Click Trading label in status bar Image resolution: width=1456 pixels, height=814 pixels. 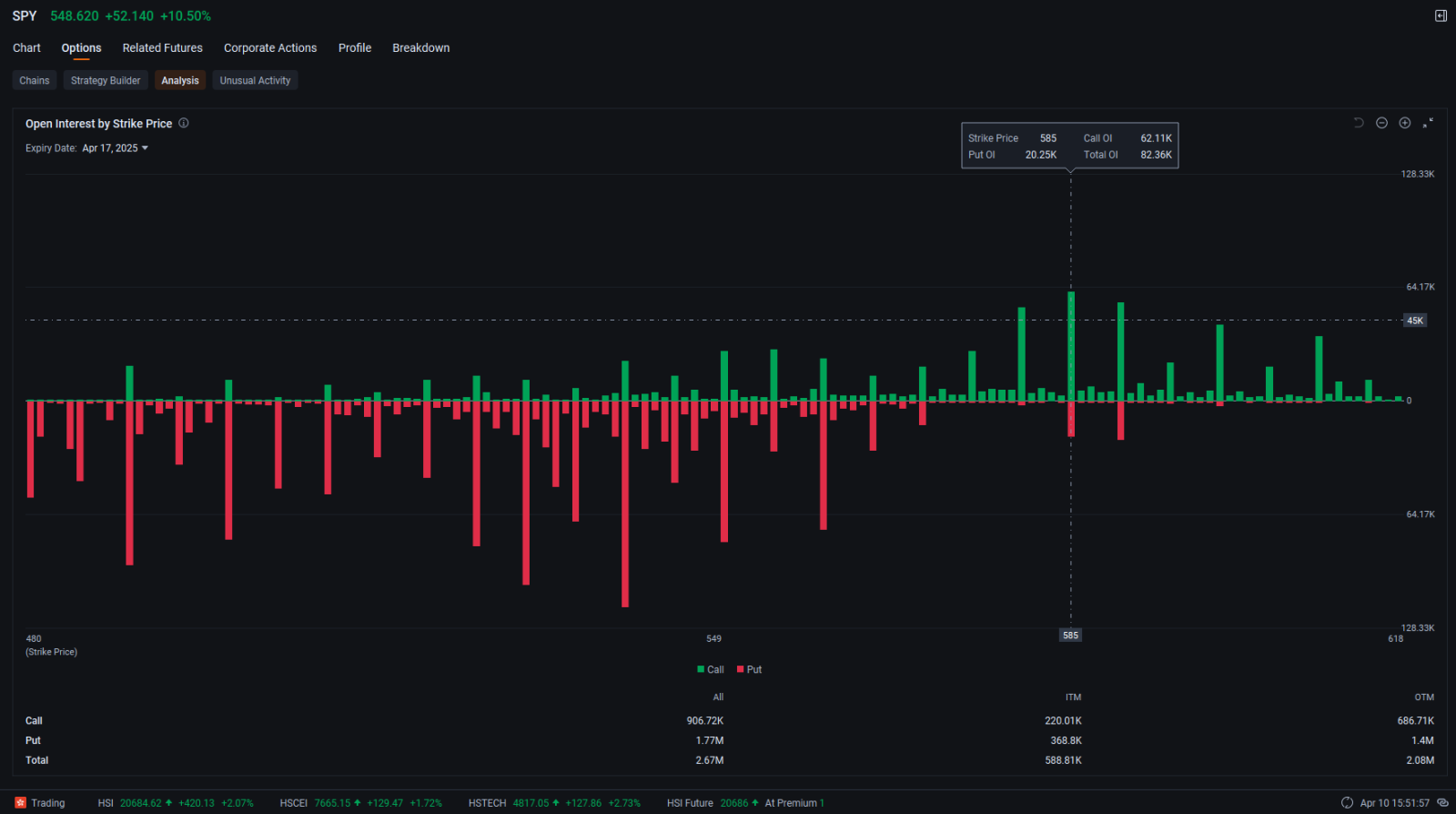point(48,803)
